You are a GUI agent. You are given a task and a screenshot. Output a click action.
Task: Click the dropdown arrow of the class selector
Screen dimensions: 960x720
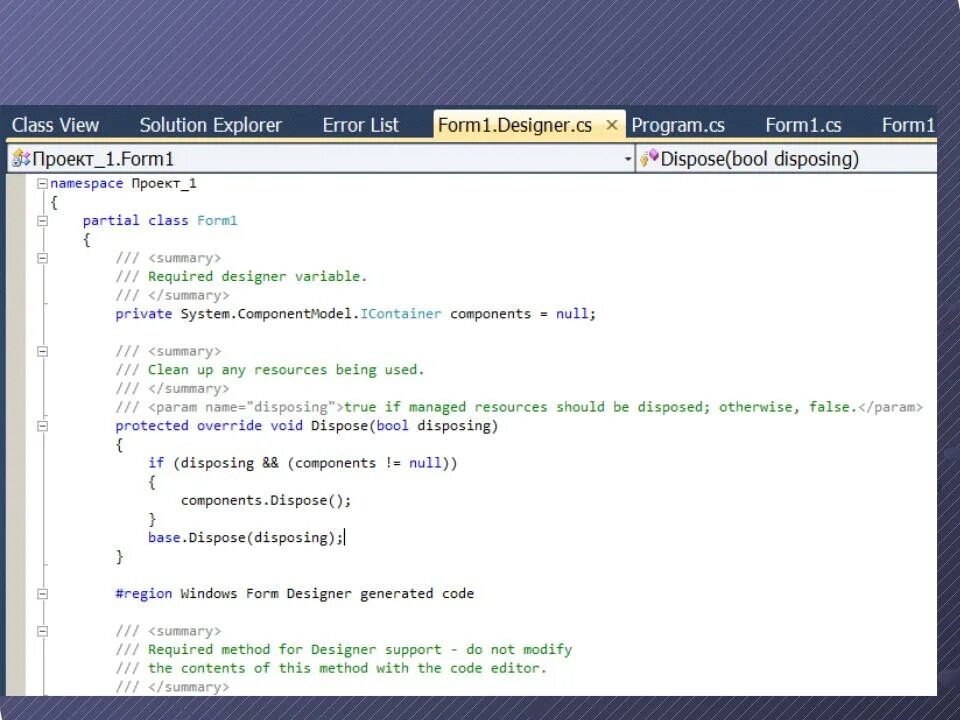pos(628,159)
